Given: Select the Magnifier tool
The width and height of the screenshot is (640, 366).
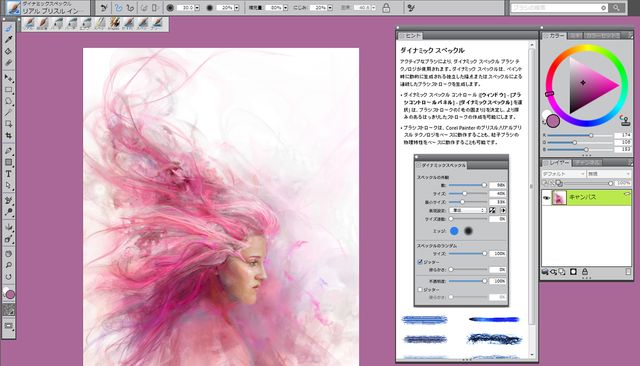Looking at the screenshot, I should (9, 265).
